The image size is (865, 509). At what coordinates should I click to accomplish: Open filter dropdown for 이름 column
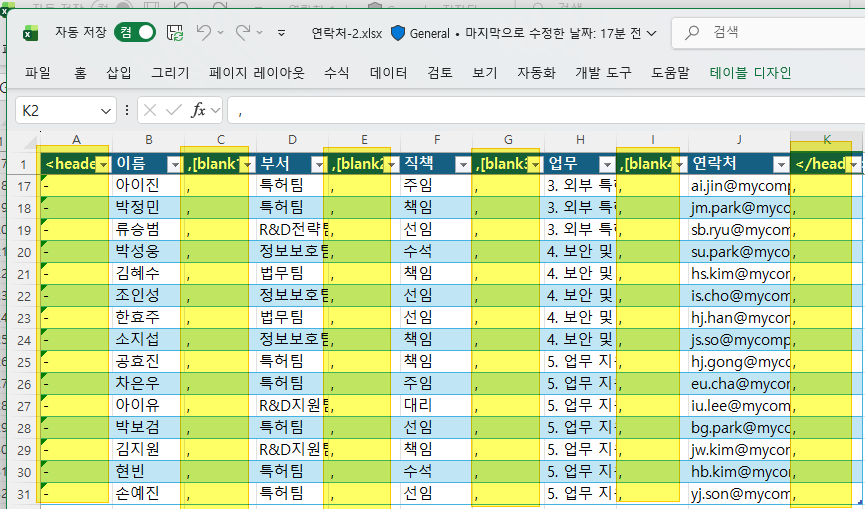[175, 164]
